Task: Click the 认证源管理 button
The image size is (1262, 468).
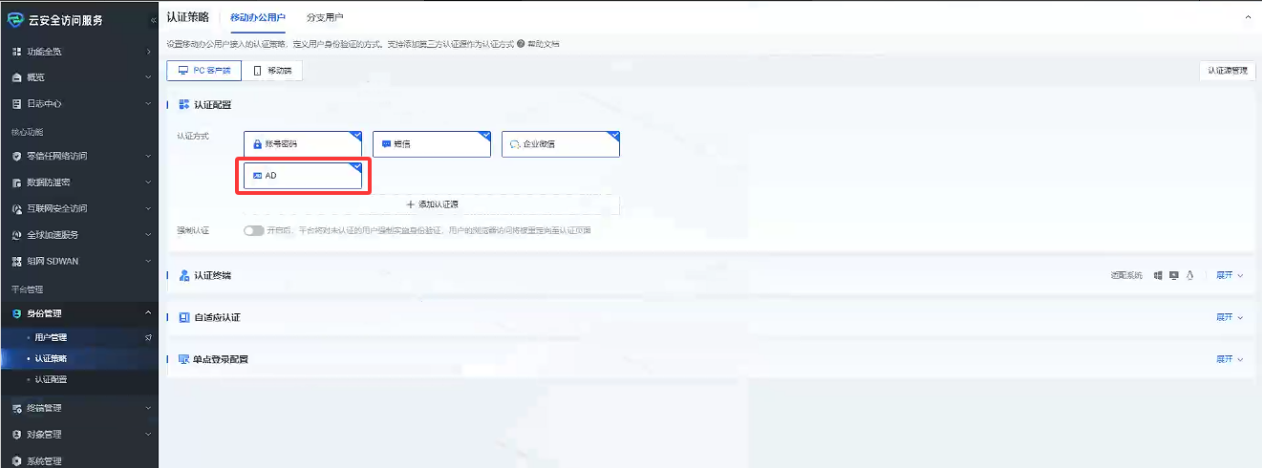Action: [1226, 71]
